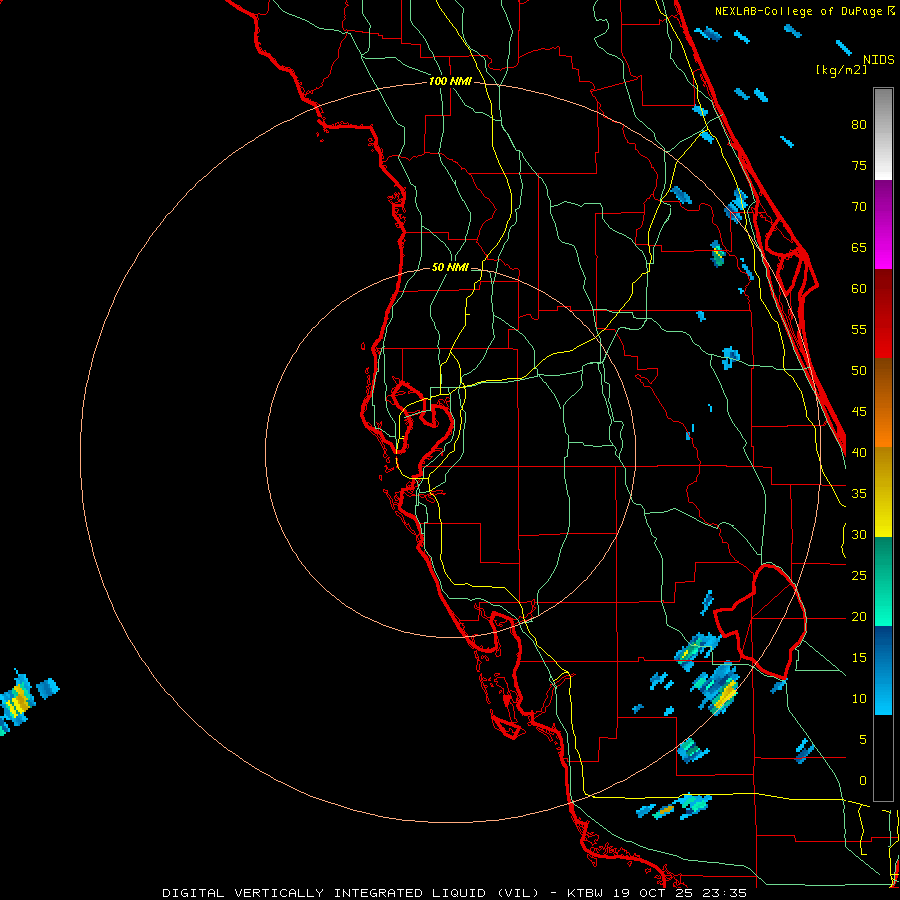Viewport: 900px width, 900px height.
Task: Click the yellow-cored storm cell in the Gulf
Action: click(17, 701)
